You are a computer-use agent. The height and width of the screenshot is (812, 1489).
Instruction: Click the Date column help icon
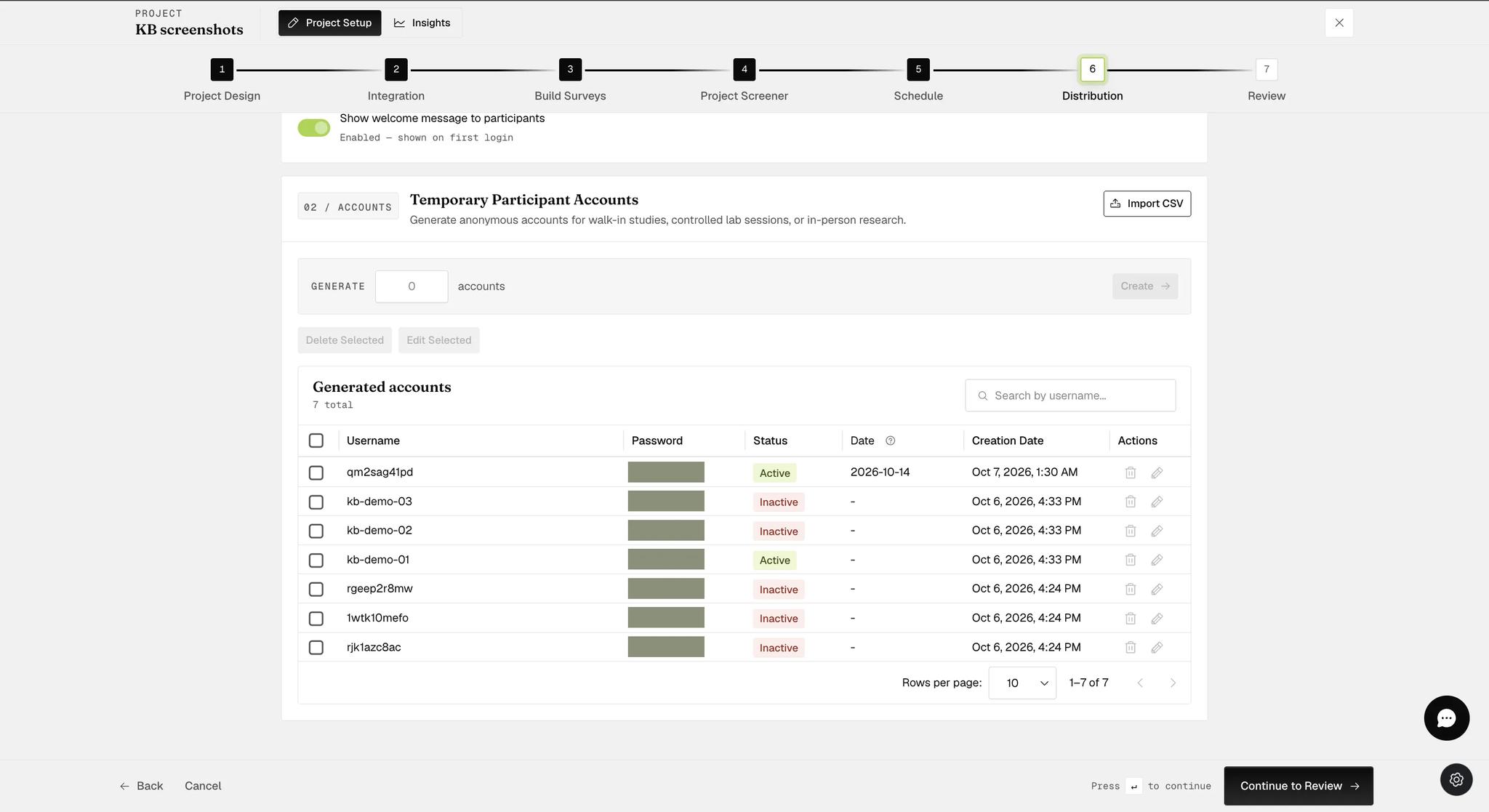click(x=890, y=441)
